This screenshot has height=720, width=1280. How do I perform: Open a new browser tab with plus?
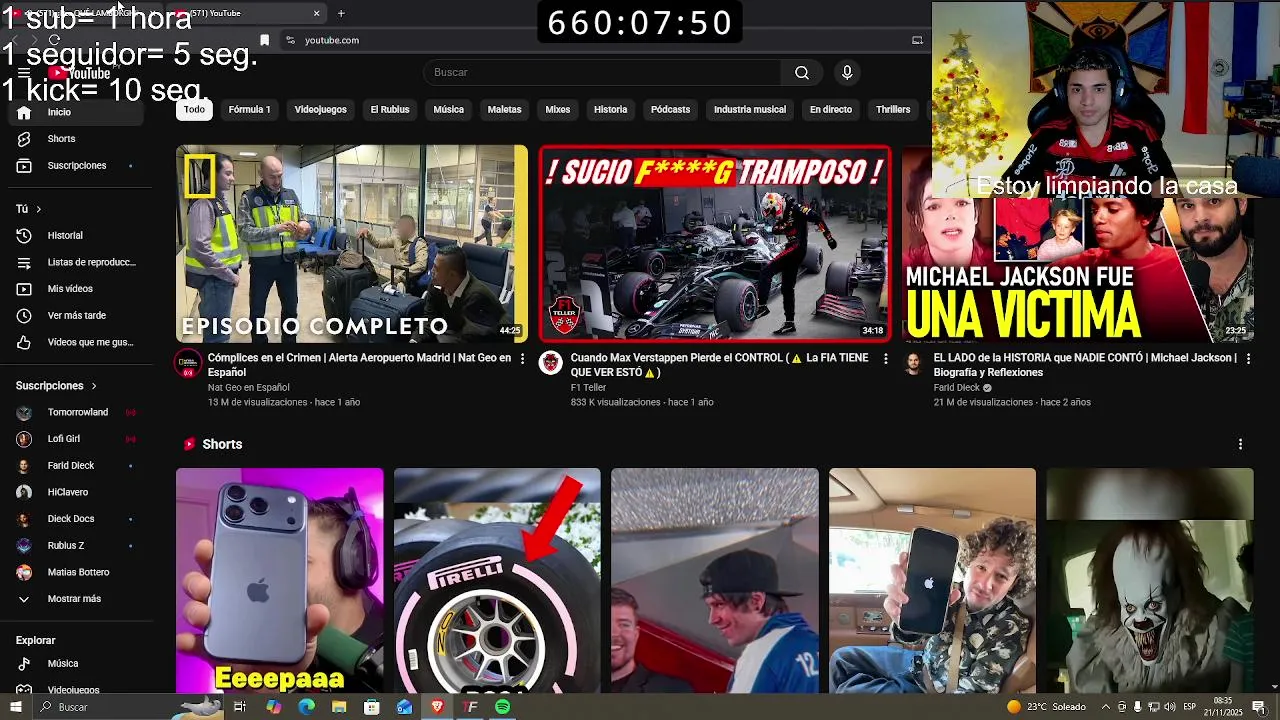(341, 13)
